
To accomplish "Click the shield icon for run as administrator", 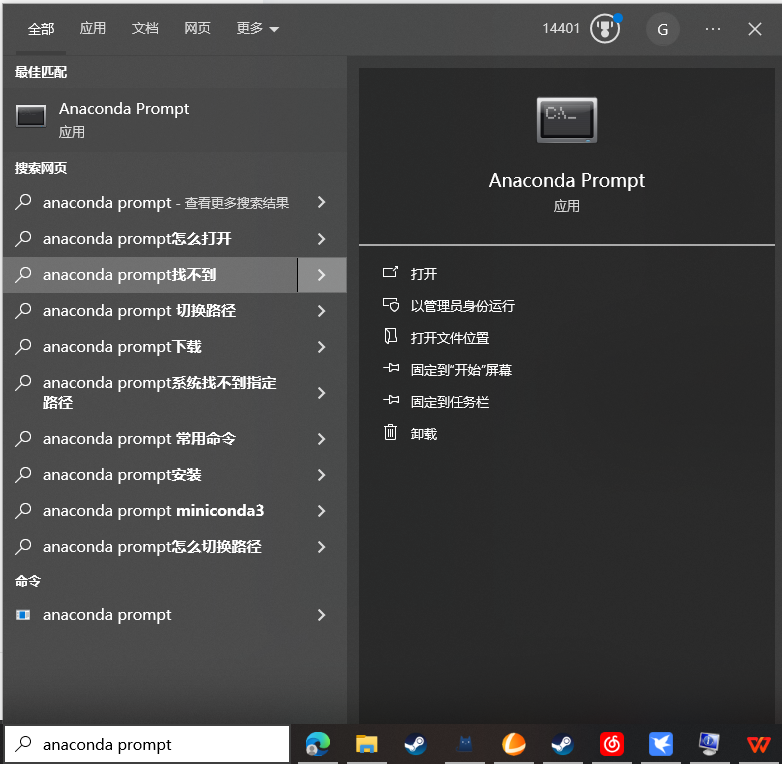I will point(391,304).
